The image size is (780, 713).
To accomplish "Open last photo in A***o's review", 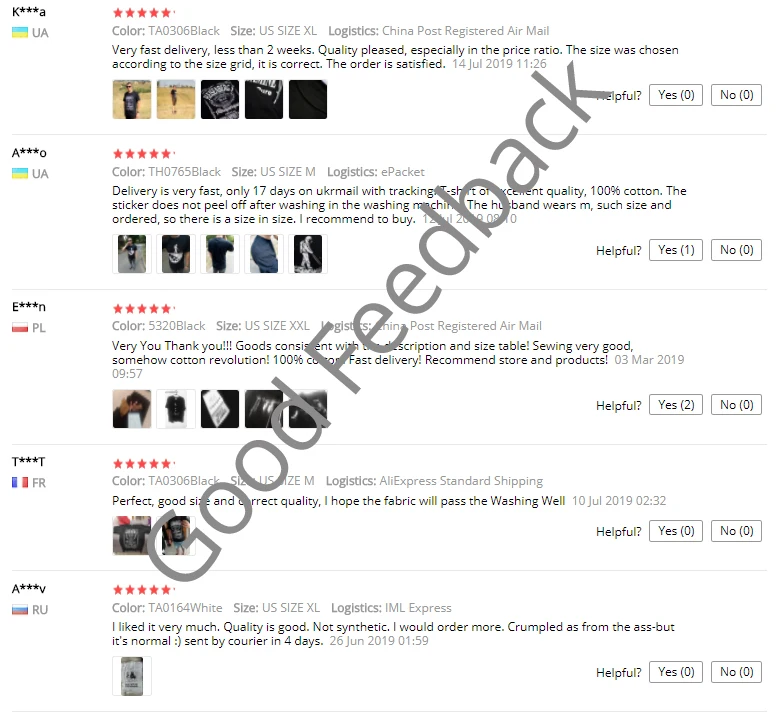I will pos(308,254).
